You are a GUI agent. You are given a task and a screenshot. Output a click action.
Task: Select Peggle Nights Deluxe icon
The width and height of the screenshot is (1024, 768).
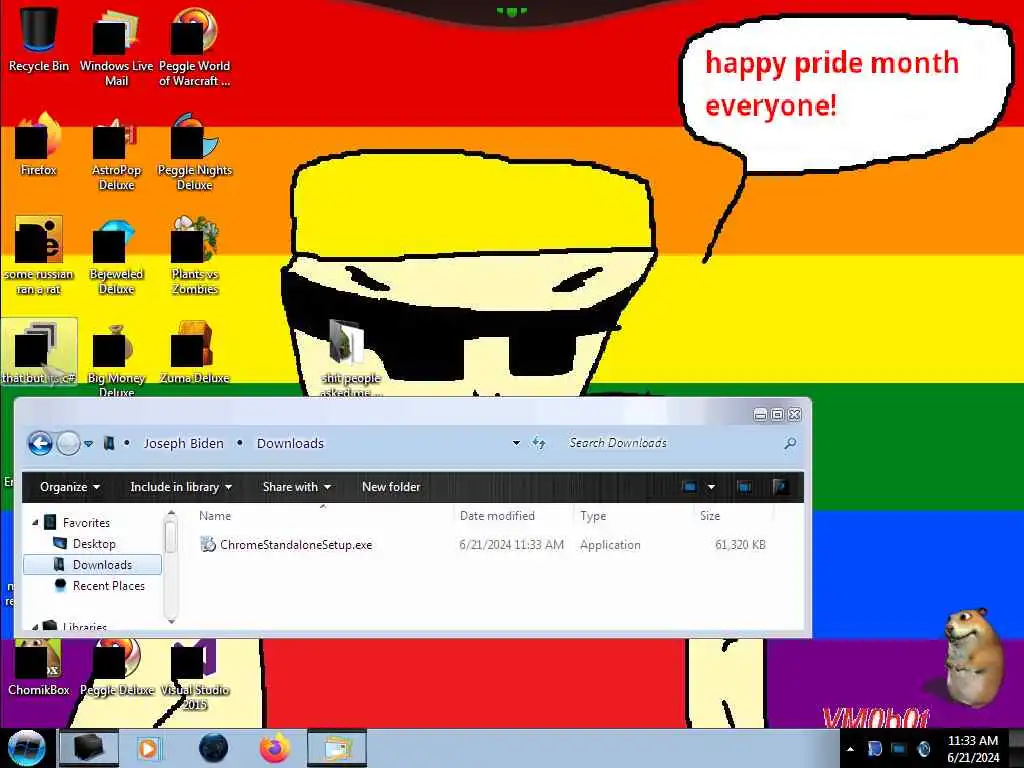pos(195,152)
